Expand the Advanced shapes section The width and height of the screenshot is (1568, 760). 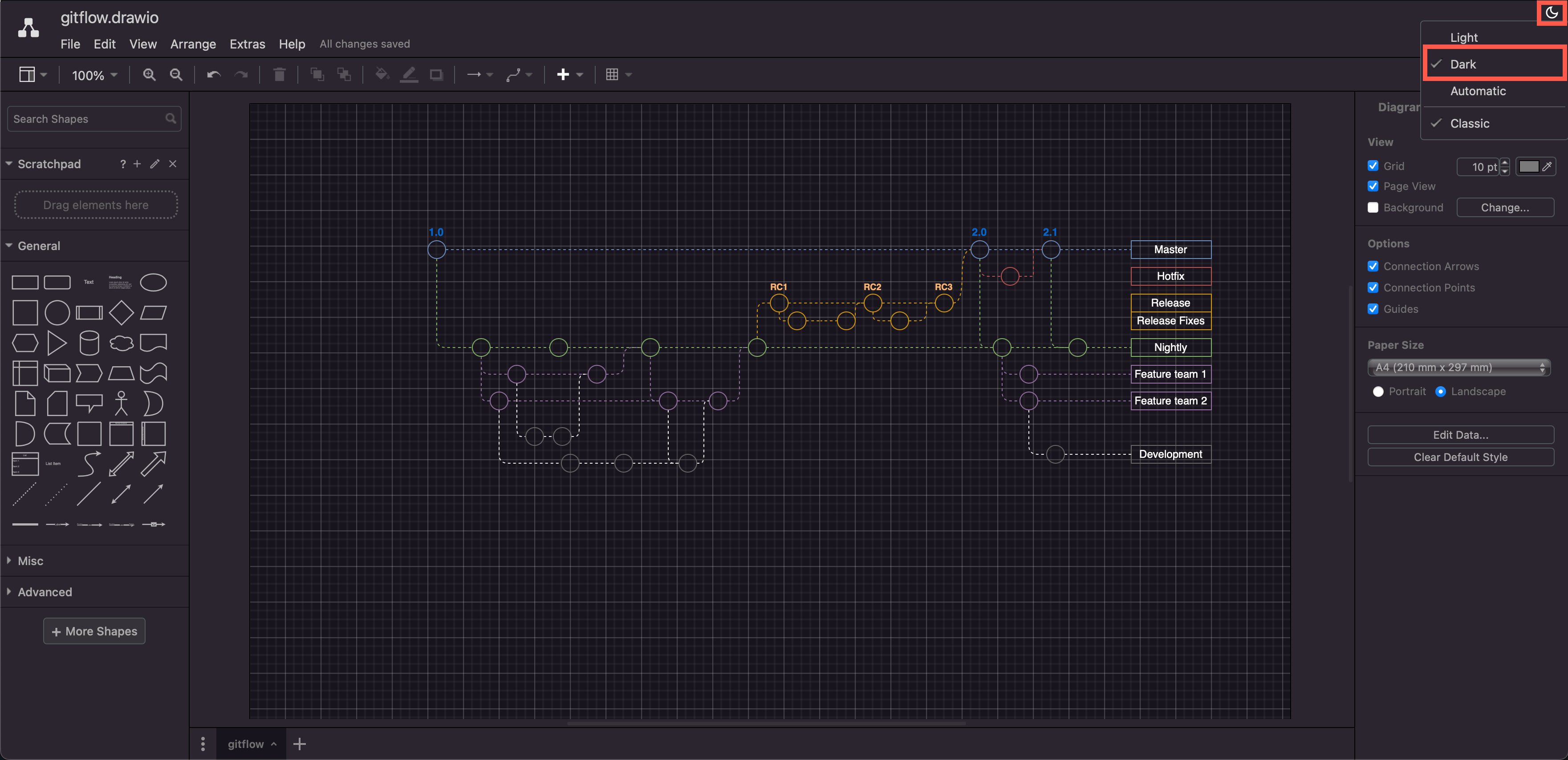[x=44, y=591]
